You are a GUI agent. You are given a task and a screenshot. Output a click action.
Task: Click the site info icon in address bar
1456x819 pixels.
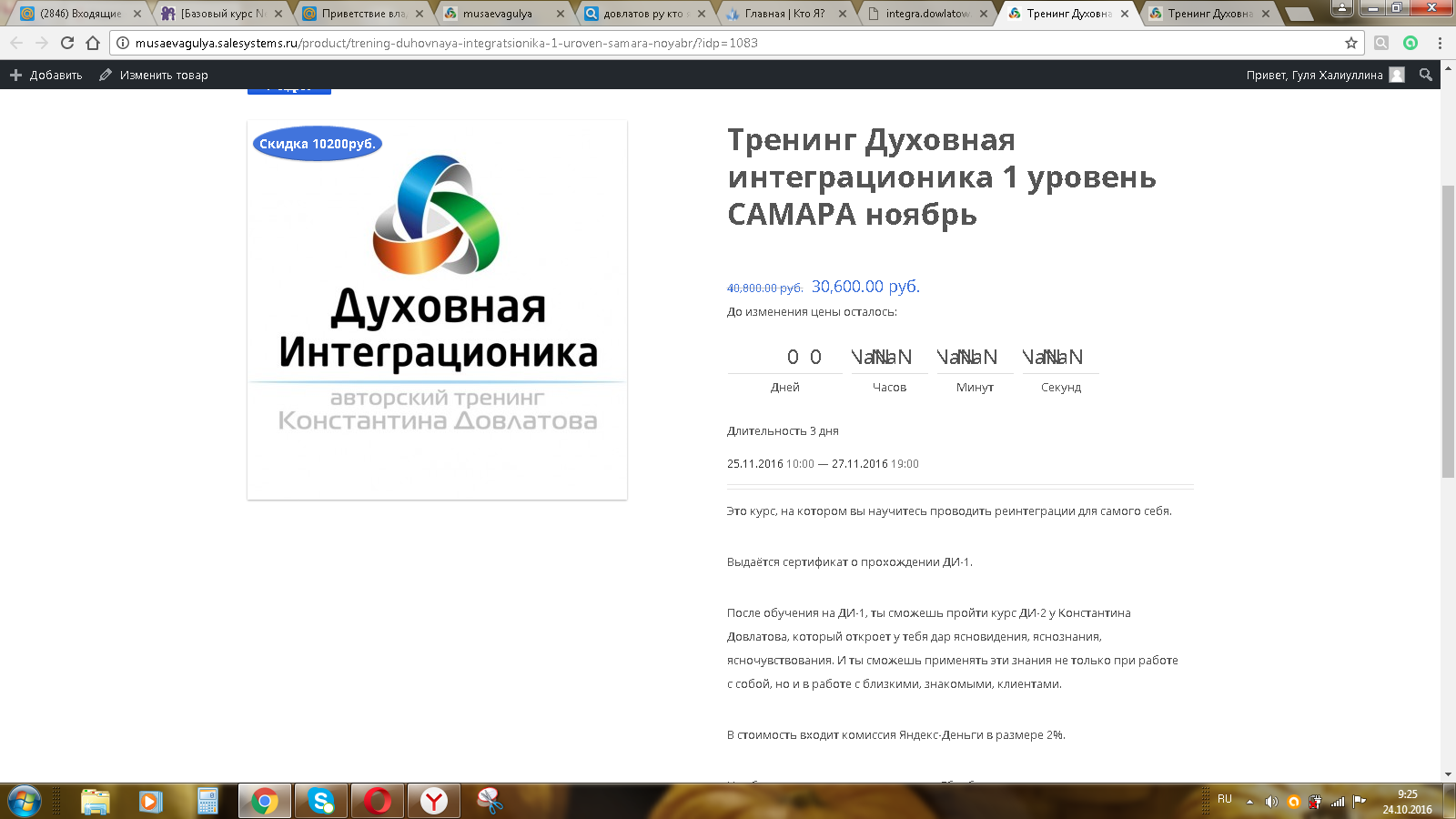coord(123,43)
